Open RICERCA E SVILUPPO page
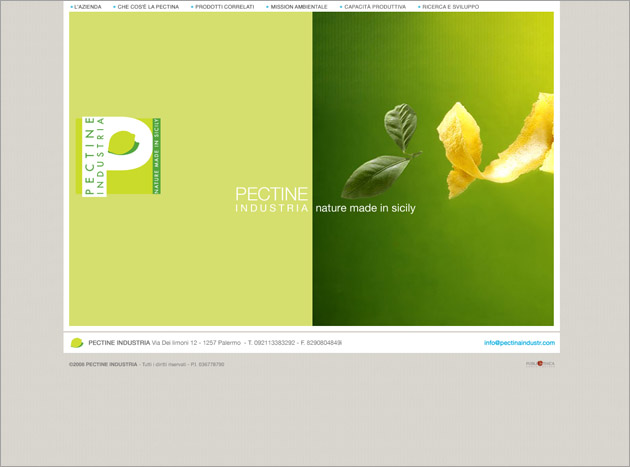 click(450, 7)
